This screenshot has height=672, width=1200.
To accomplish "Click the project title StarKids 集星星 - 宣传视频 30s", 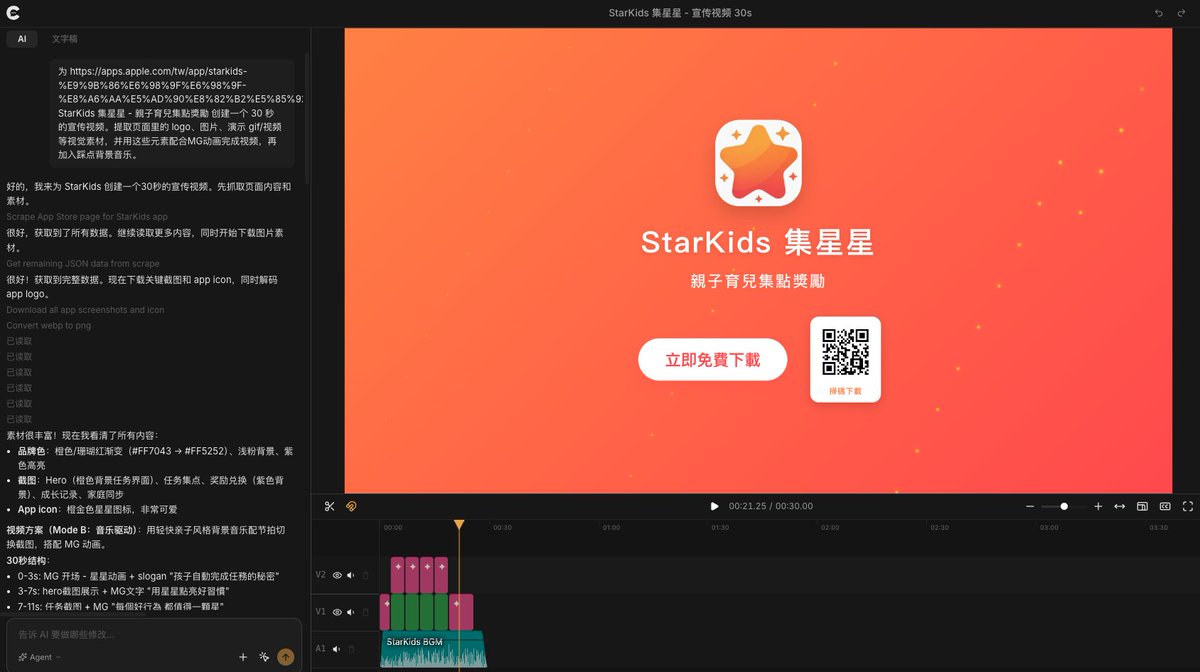I will 680,13.
